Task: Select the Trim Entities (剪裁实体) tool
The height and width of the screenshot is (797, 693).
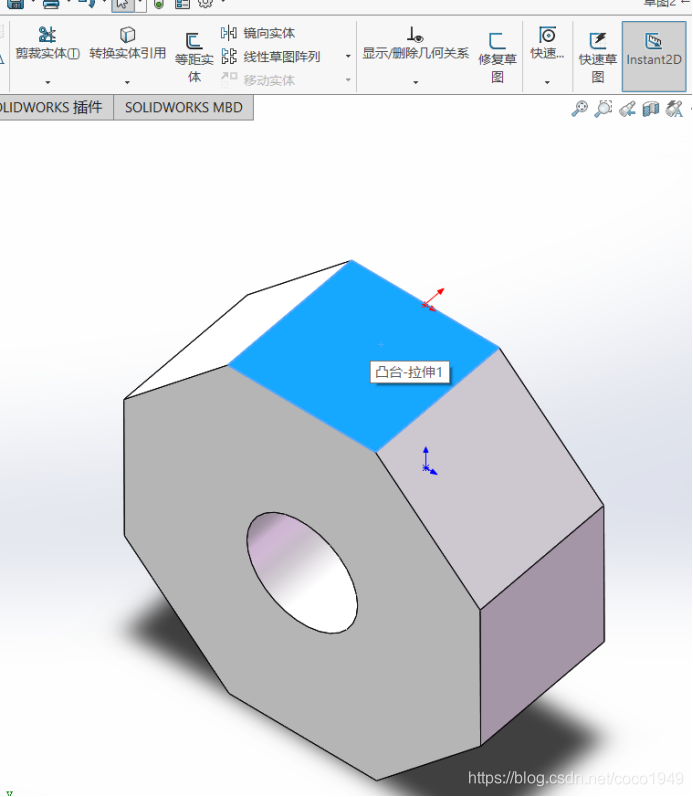Action: click(x=47, y=43)
